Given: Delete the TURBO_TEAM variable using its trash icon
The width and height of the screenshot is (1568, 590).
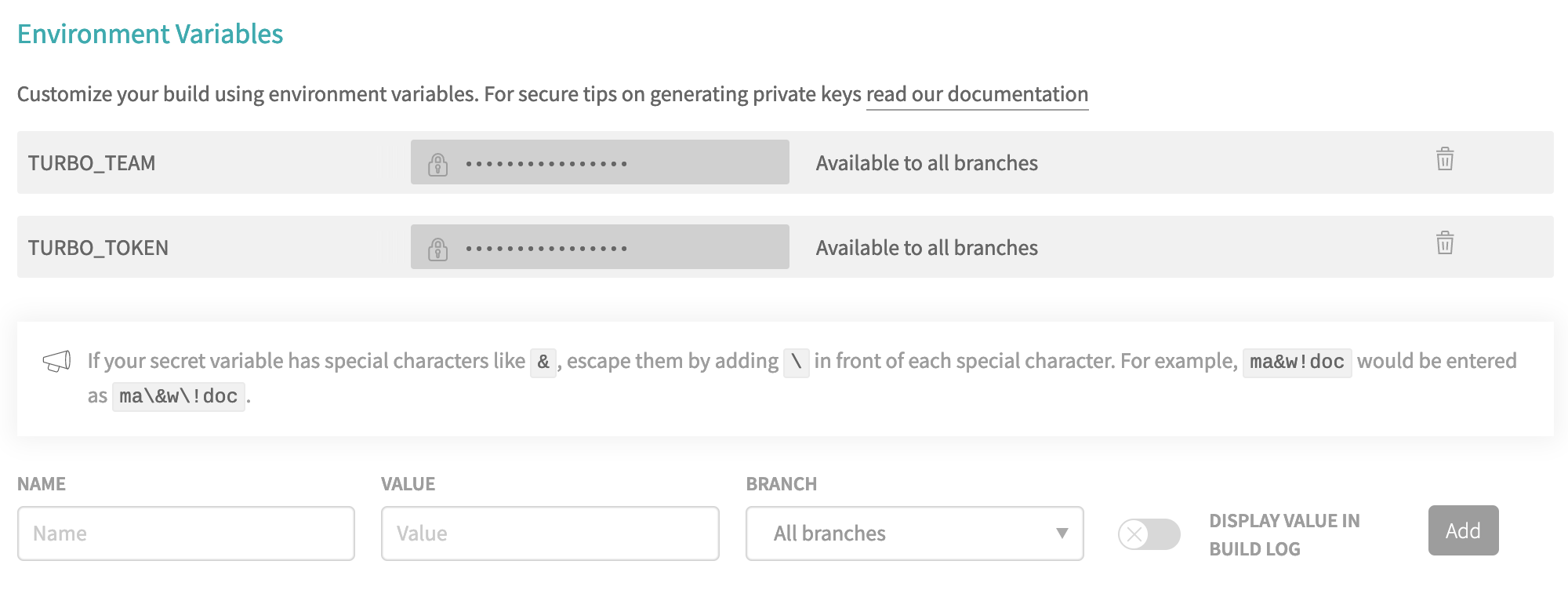Looking at the screenshot, I should (x=1445, y=159).
